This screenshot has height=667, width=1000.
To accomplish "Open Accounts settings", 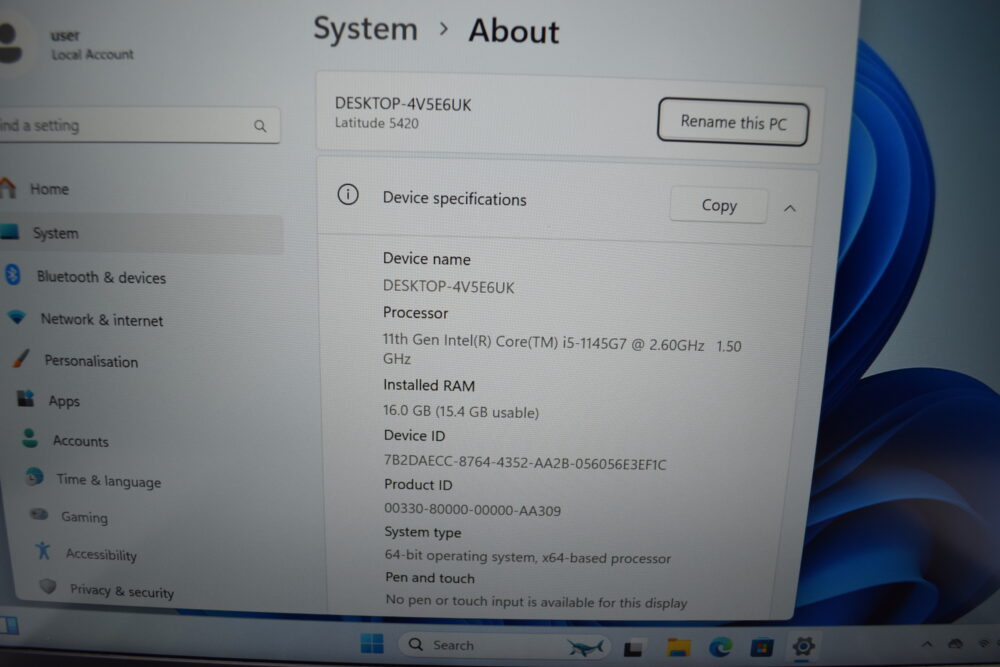I will click(80, 441).
